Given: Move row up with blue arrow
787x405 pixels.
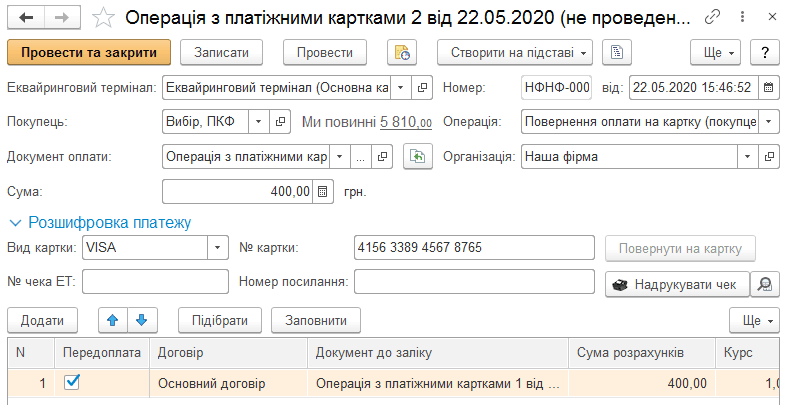Looking at the screenshot, I should pos(113,320).
